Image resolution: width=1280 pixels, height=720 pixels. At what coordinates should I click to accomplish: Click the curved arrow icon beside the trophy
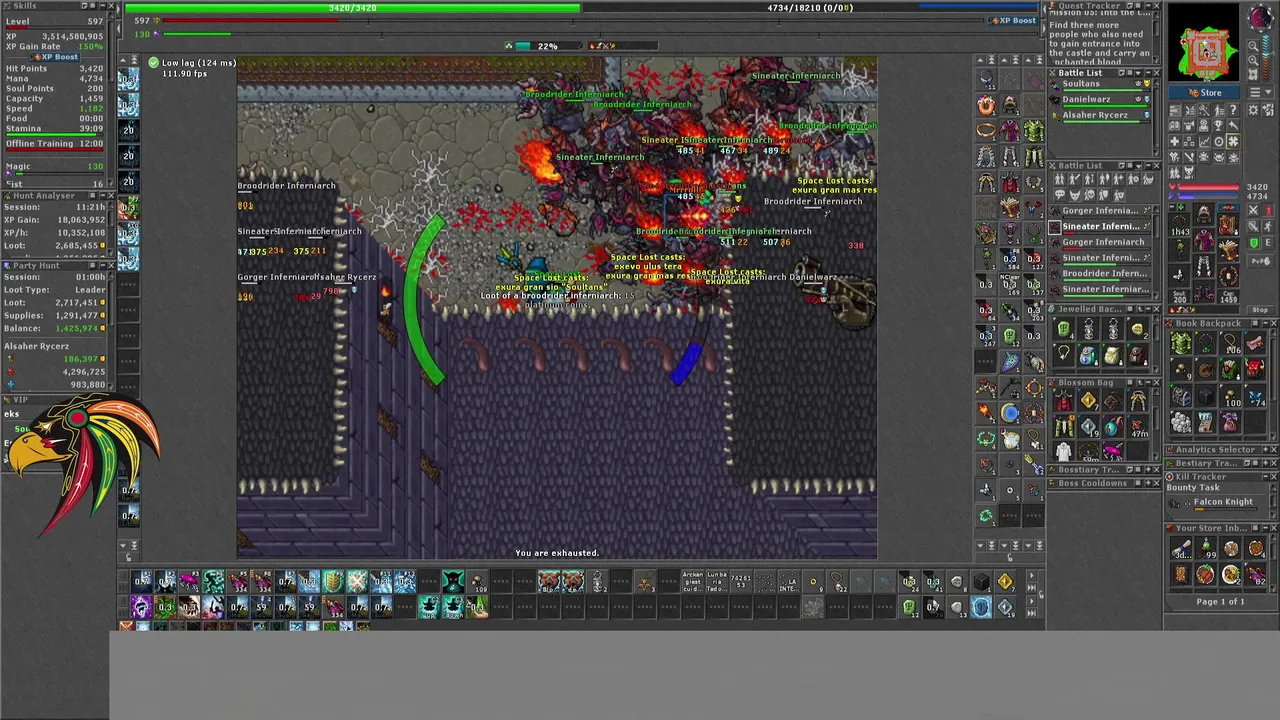pos(1233,126)
